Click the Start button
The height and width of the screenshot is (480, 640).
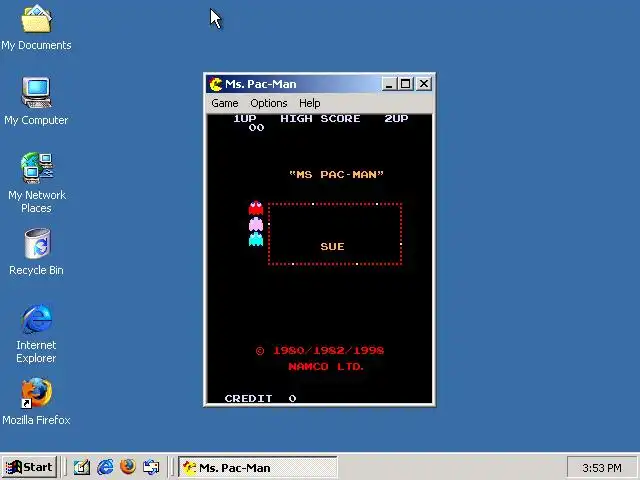pyautogui.click(x=29, y=467)
